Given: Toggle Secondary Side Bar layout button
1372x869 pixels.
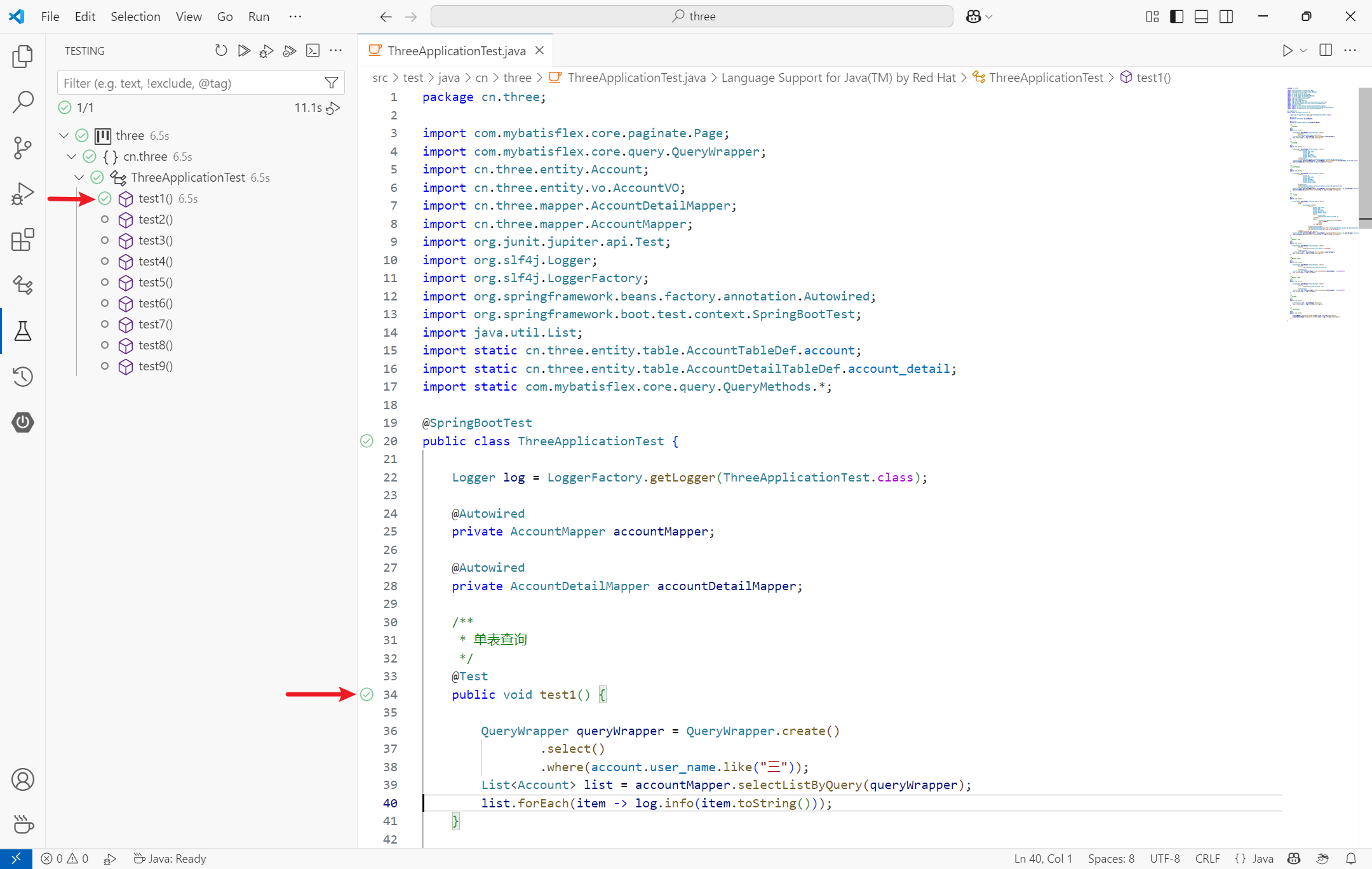Looking at the screenshot, I should [1226, 17].
